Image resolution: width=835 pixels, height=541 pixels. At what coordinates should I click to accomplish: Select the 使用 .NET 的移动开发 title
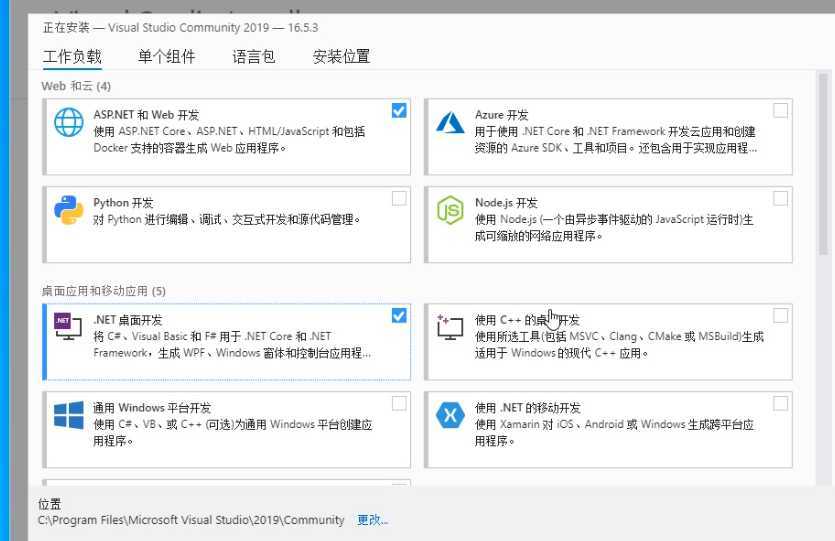527,407
